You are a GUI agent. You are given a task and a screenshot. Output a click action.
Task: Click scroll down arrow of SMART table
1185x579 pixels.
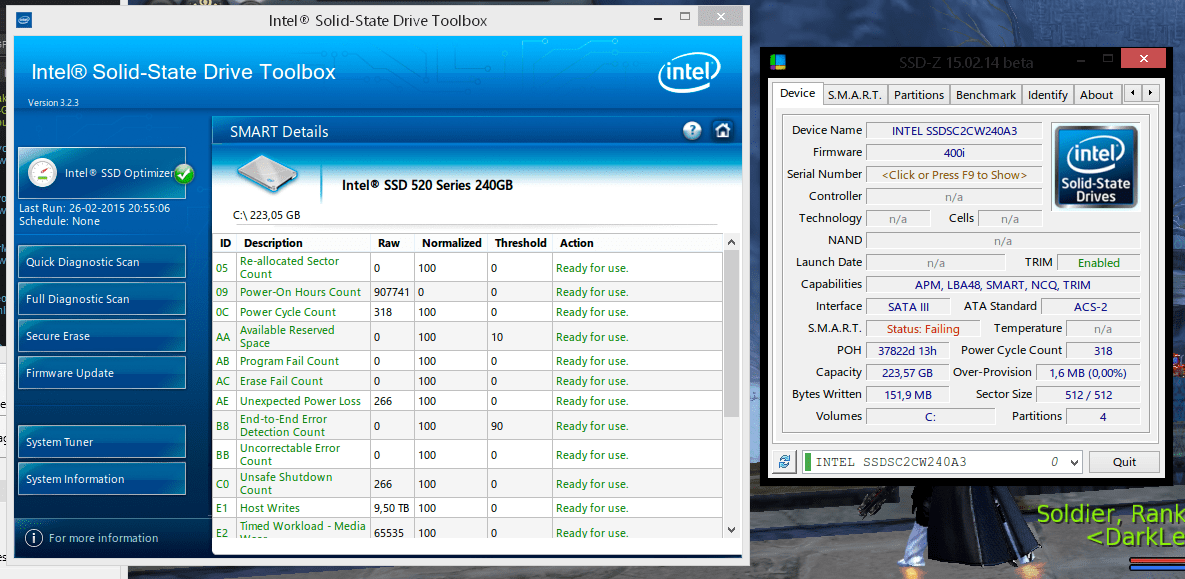[730, 530]
